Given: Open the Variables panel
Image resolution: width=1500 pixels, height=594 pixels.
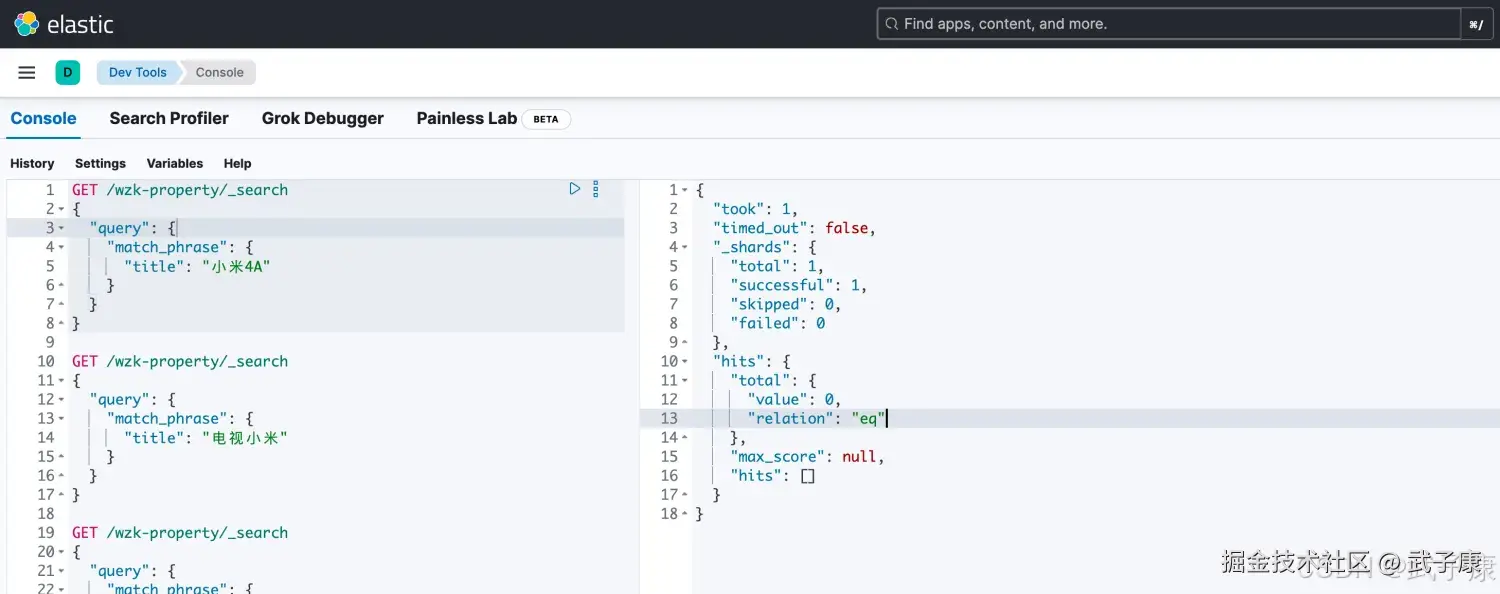Looking at the screenshot, I should [x=174, y=163].
